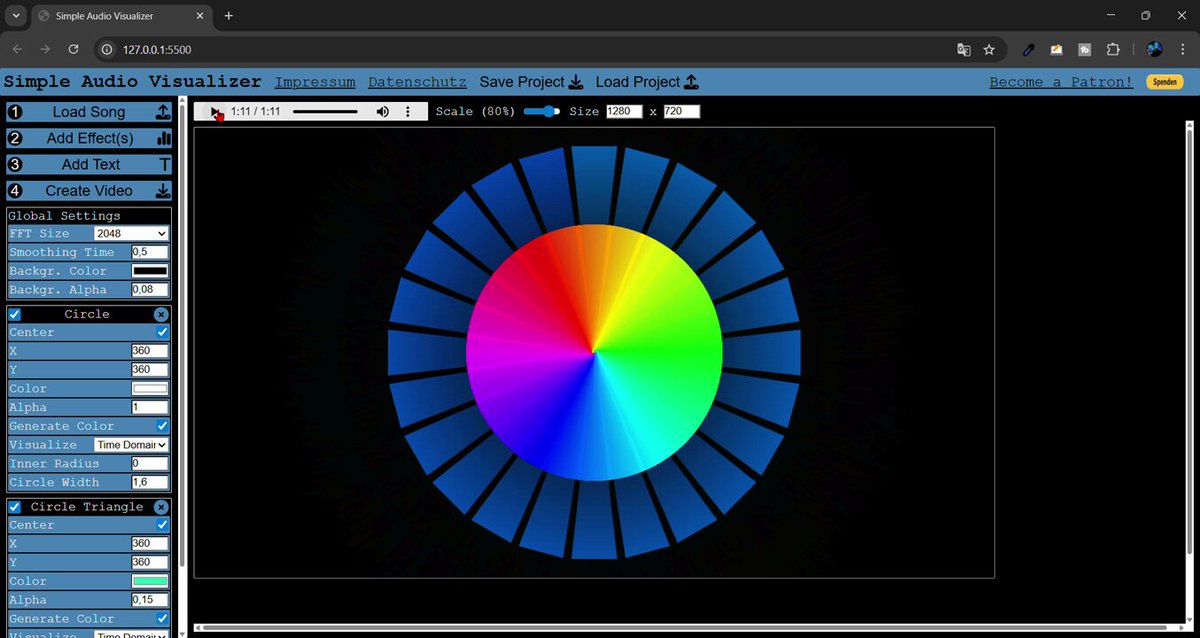Screen dimensions: 1200x638
Task: Open the browser tab search dropdown
Action: coord(16,16)
